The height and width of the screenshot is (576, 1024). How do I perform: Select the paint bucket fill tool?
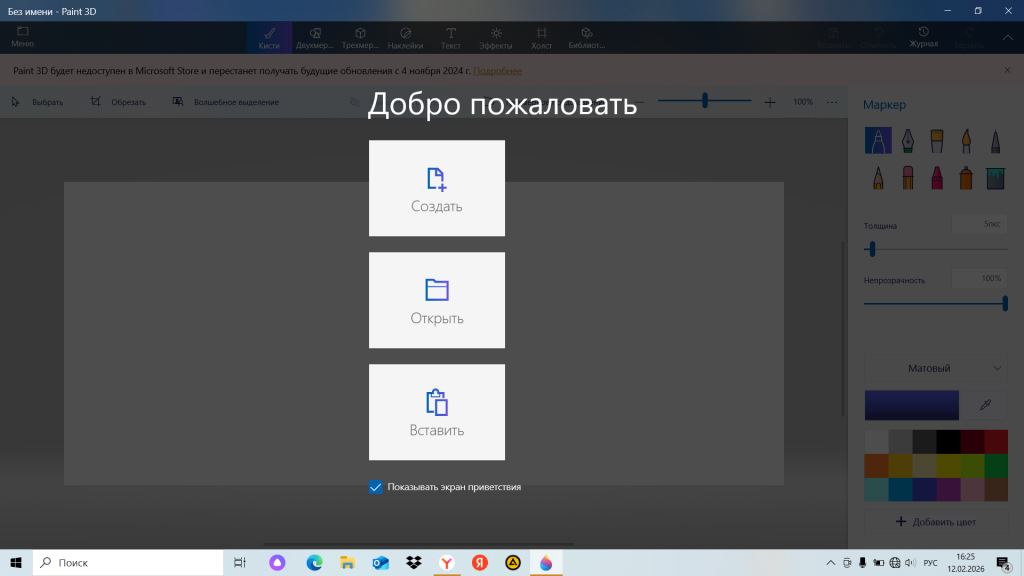995,178
